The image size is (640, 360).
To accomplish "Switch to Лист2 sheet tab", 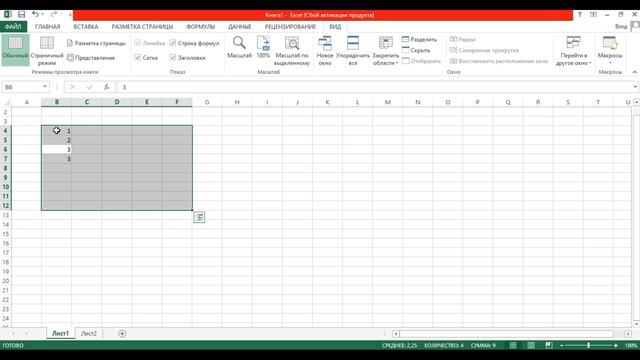I will [89, 333].
